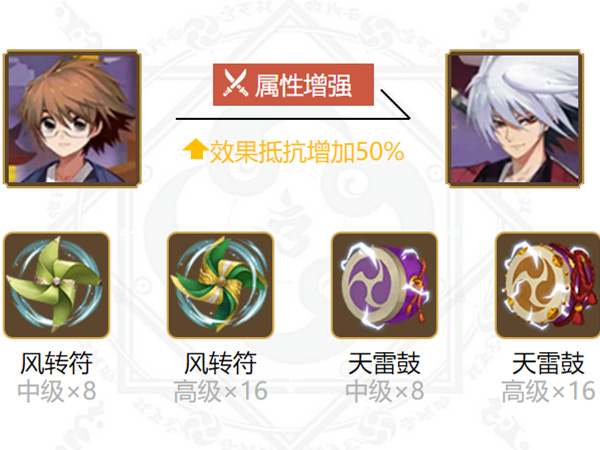The width and height of the screenshot is (600, 450).
Task: Click the 高级×16 text under 天雷鼓
Action: tap(548, 391)
